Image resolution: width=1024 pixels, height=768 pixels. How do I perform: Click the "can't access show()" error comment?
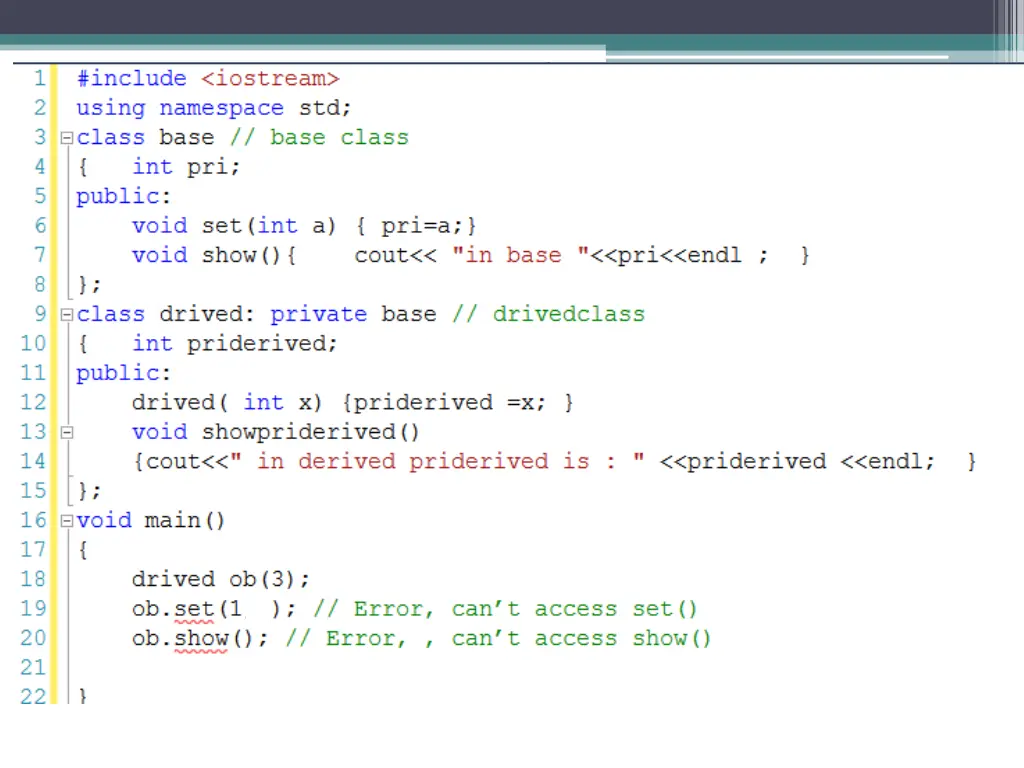click(x=581, y=639)
